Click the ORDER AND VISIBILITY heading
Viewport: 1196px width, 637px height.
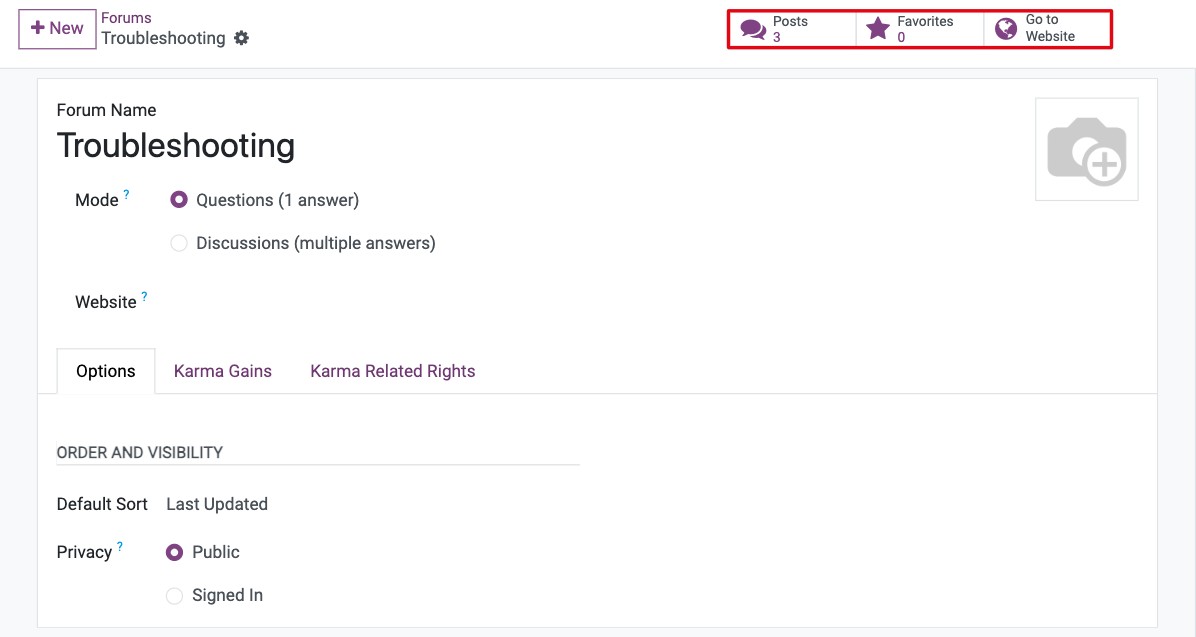tap(140, 452)
